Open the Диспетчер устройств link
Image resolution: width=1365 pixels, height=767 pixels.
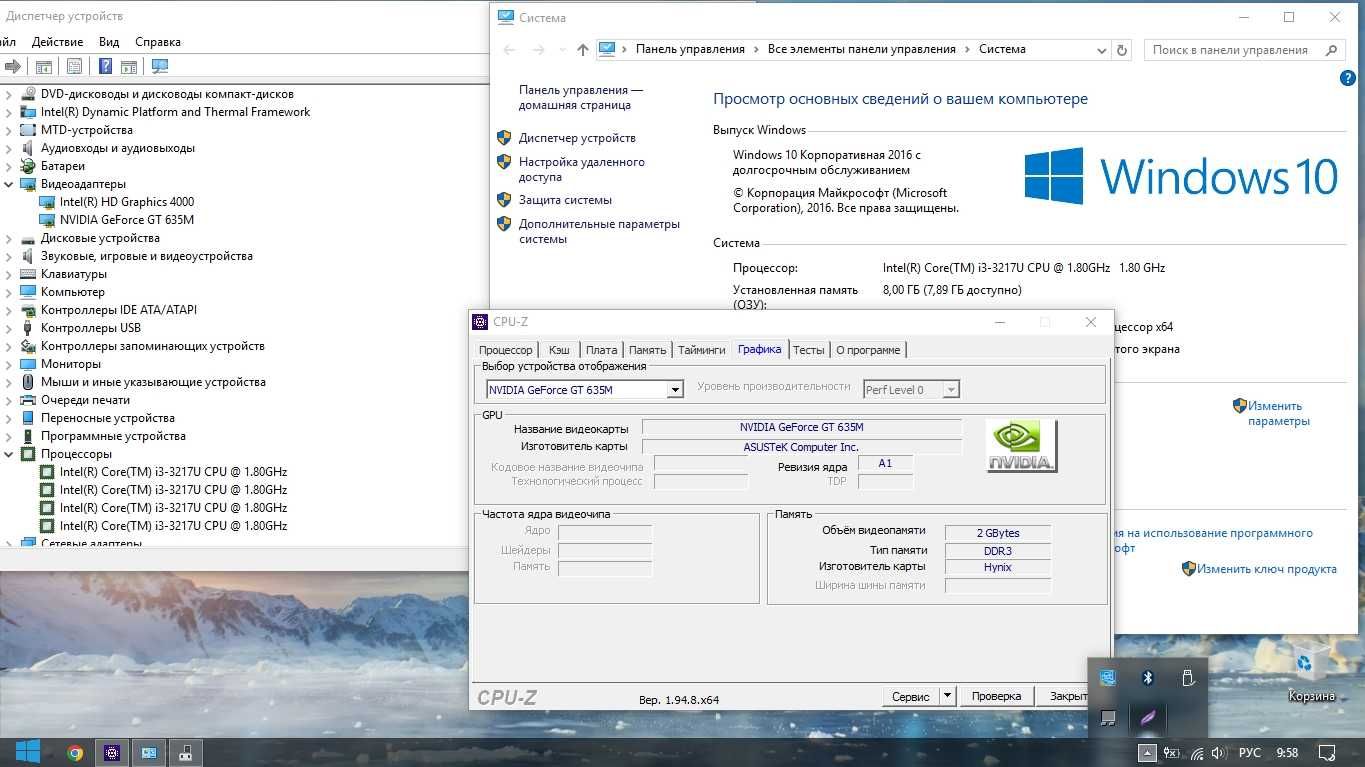pos(577,138)
